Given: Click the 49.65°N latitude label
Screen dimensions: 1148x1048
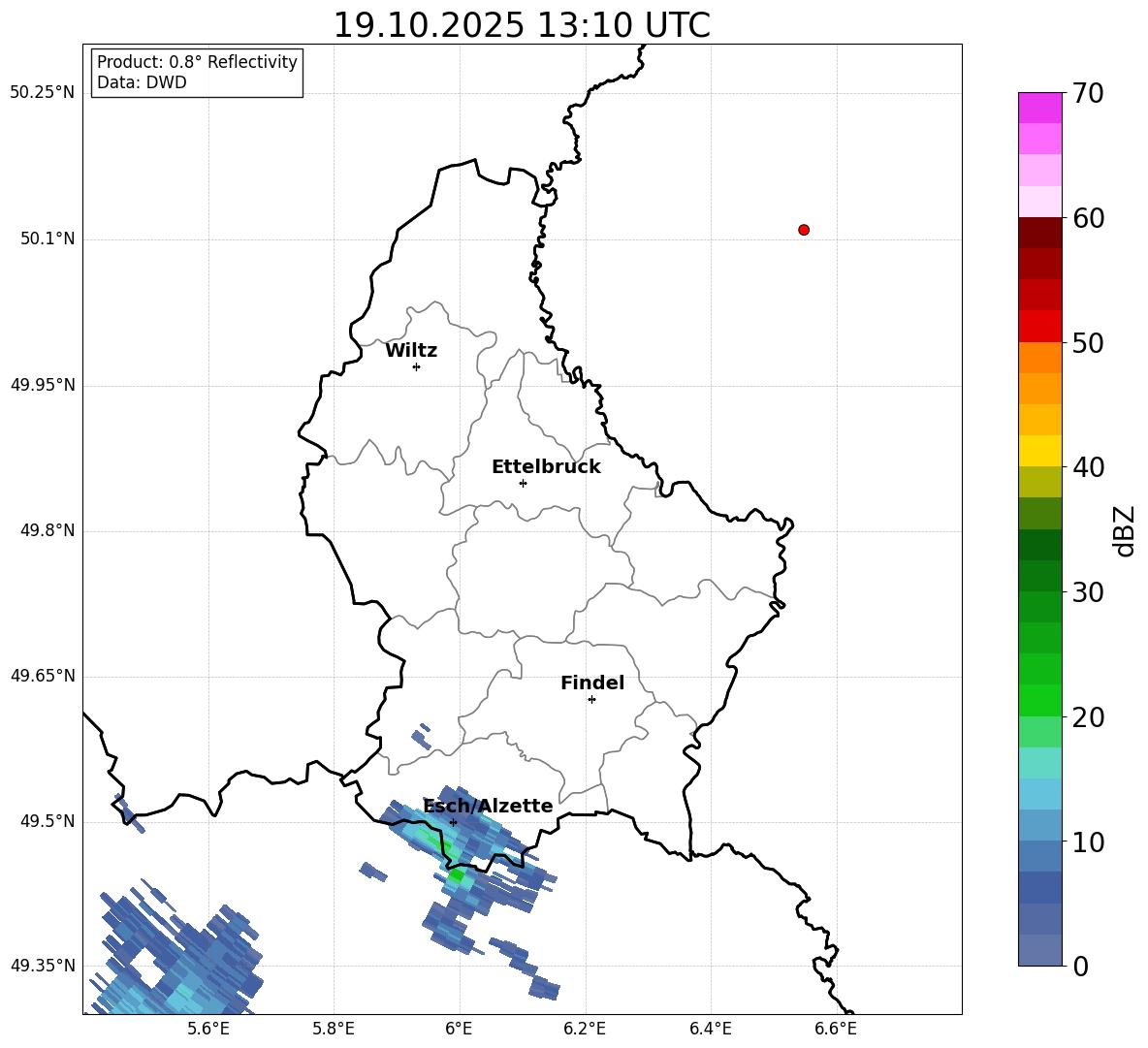Looking at the screenshot, I should 43,675.
